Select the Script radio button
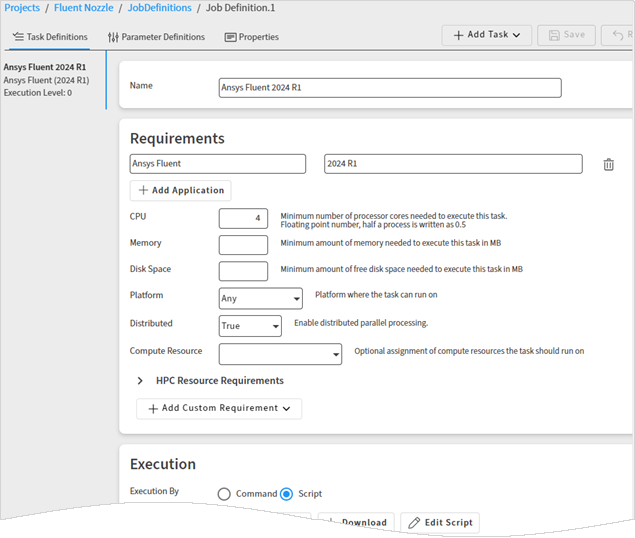 tap(287, 494)
